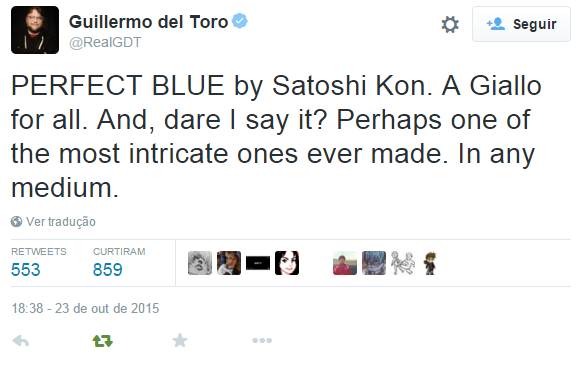
Task: Open the @RealGDT handle link
Action: 105,42
